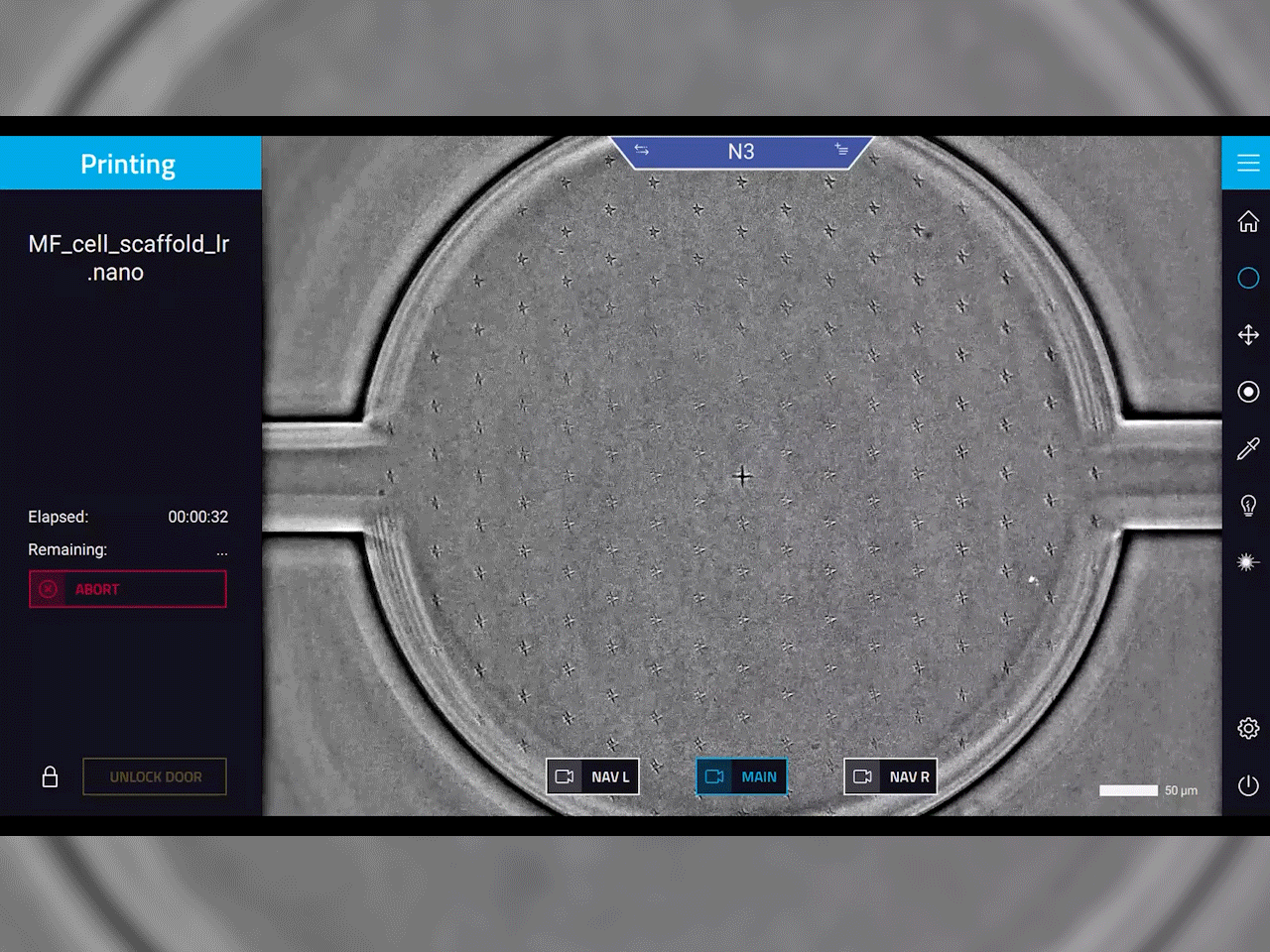The width and height of the screenshot is (1270, 952).
Task: Select the objective circle icon in sidebar
Action: [1248, 278]
